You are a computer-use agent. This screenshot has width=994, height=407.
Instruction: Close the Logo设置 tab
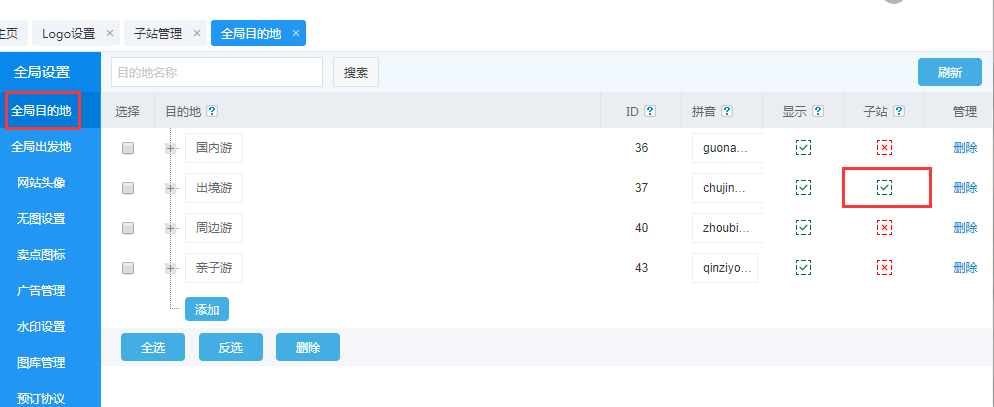pyautogui.click(x=110, y=33)
